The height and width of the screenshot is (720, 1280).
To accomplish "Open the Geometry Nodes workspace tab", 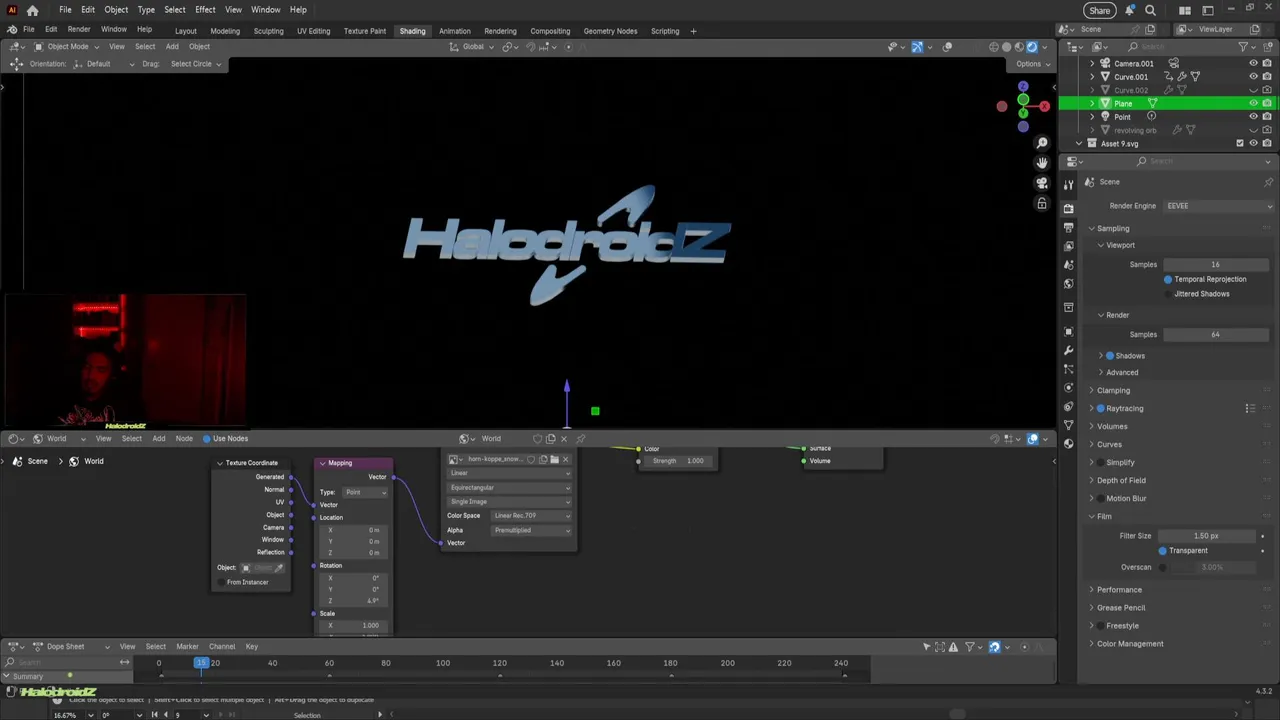I will 610,31.
